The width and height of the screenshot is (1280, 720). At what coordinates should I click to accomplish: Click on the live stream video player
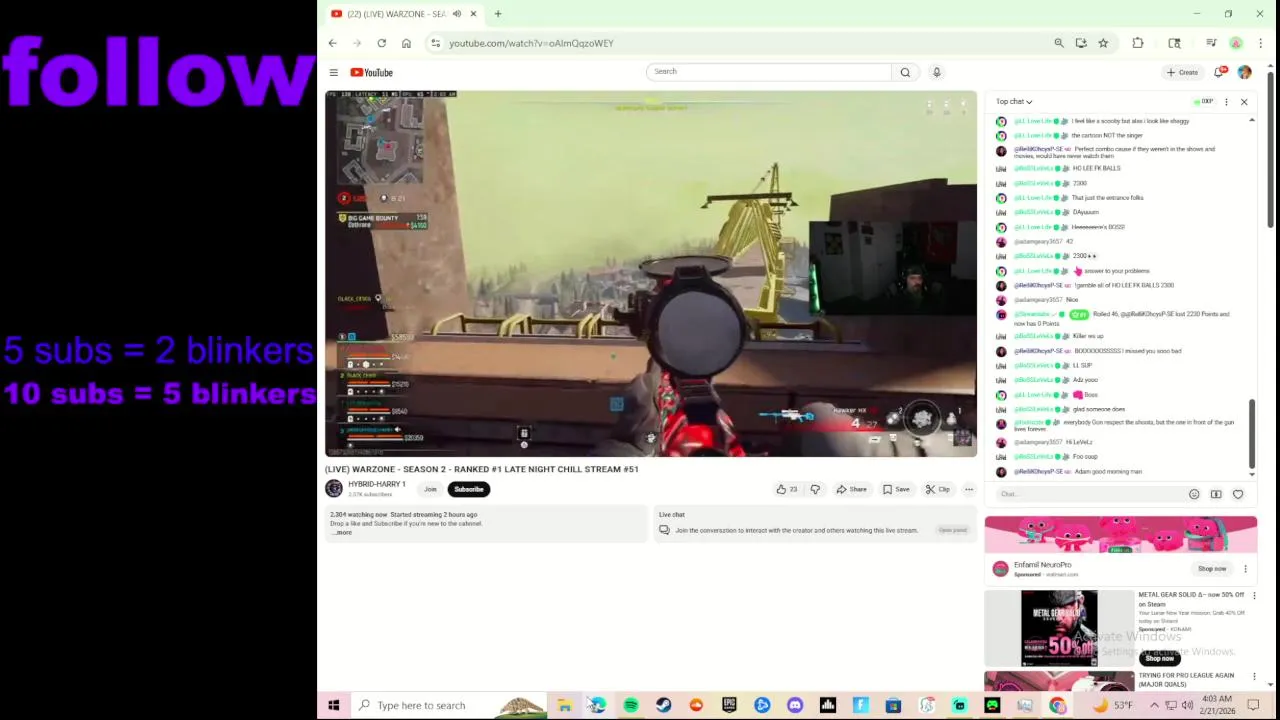[651, 274]
